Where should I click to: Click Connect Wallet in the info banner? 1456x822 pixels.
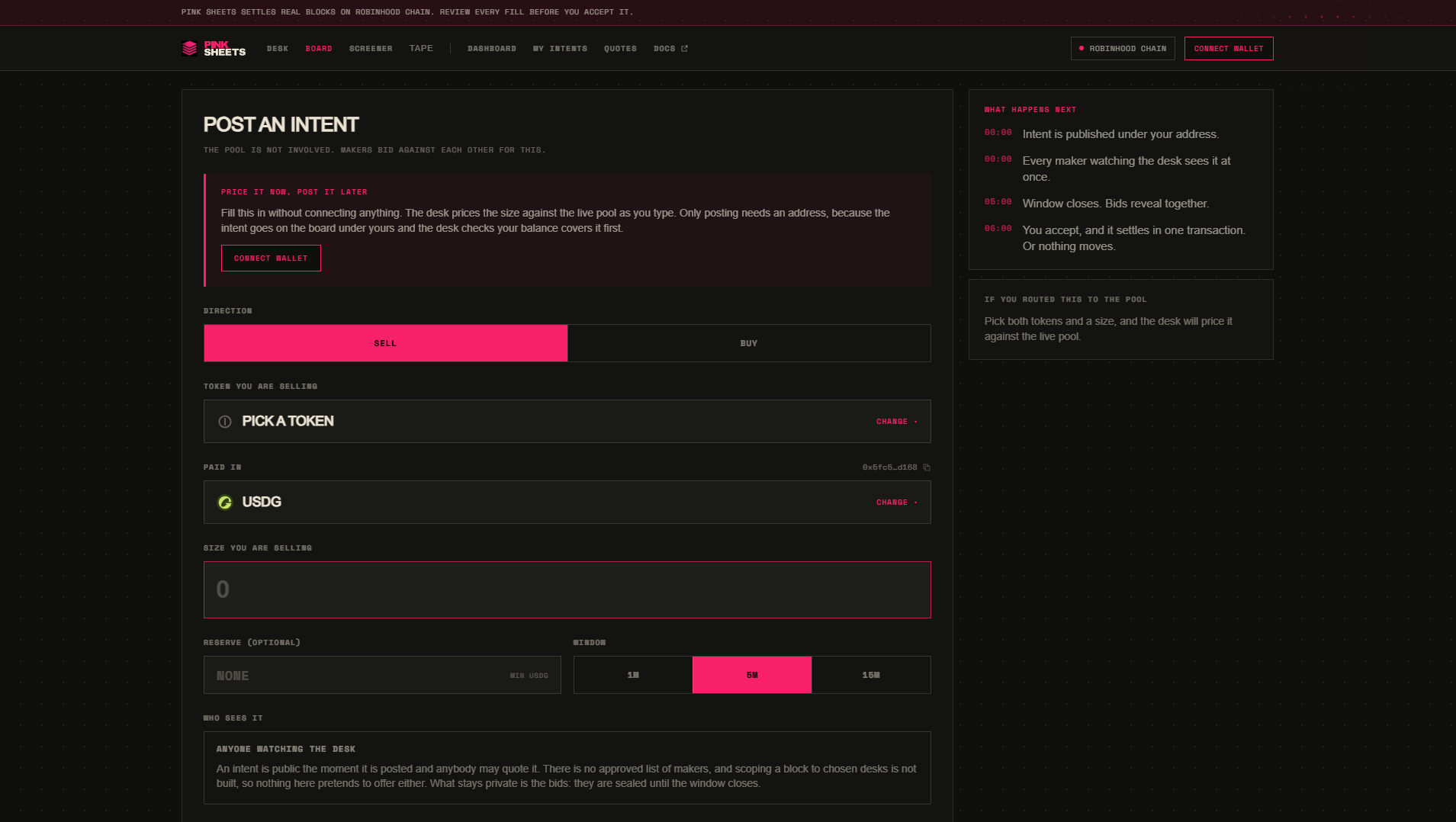(271, 258)
